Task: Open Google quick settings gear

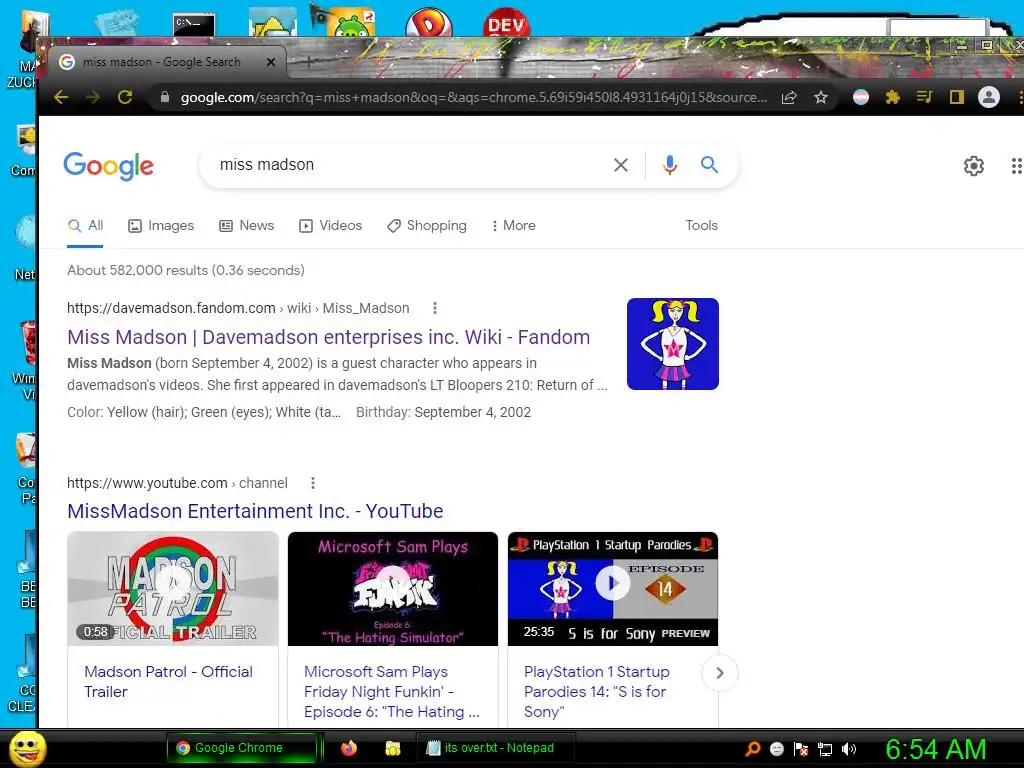Action: tap(974, 166)
